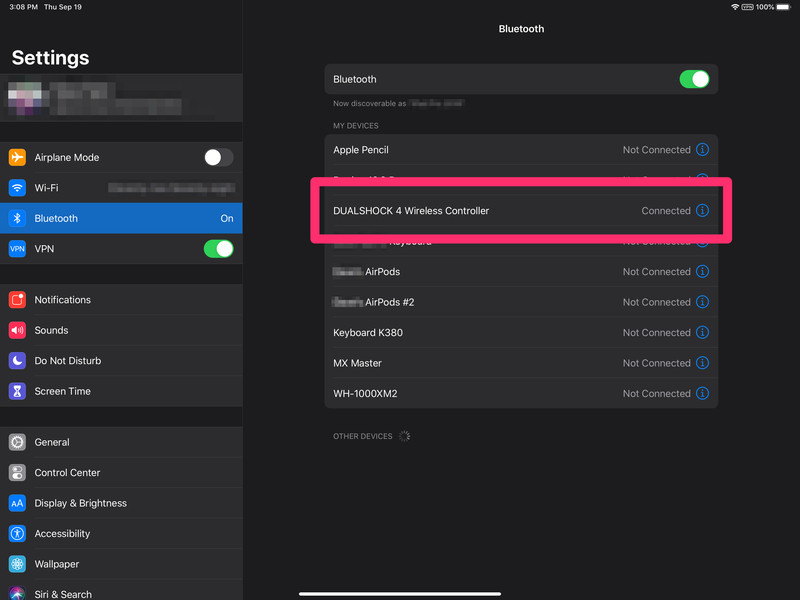Tap the Control Center icon
800x600 pixels.
point(17,473)
